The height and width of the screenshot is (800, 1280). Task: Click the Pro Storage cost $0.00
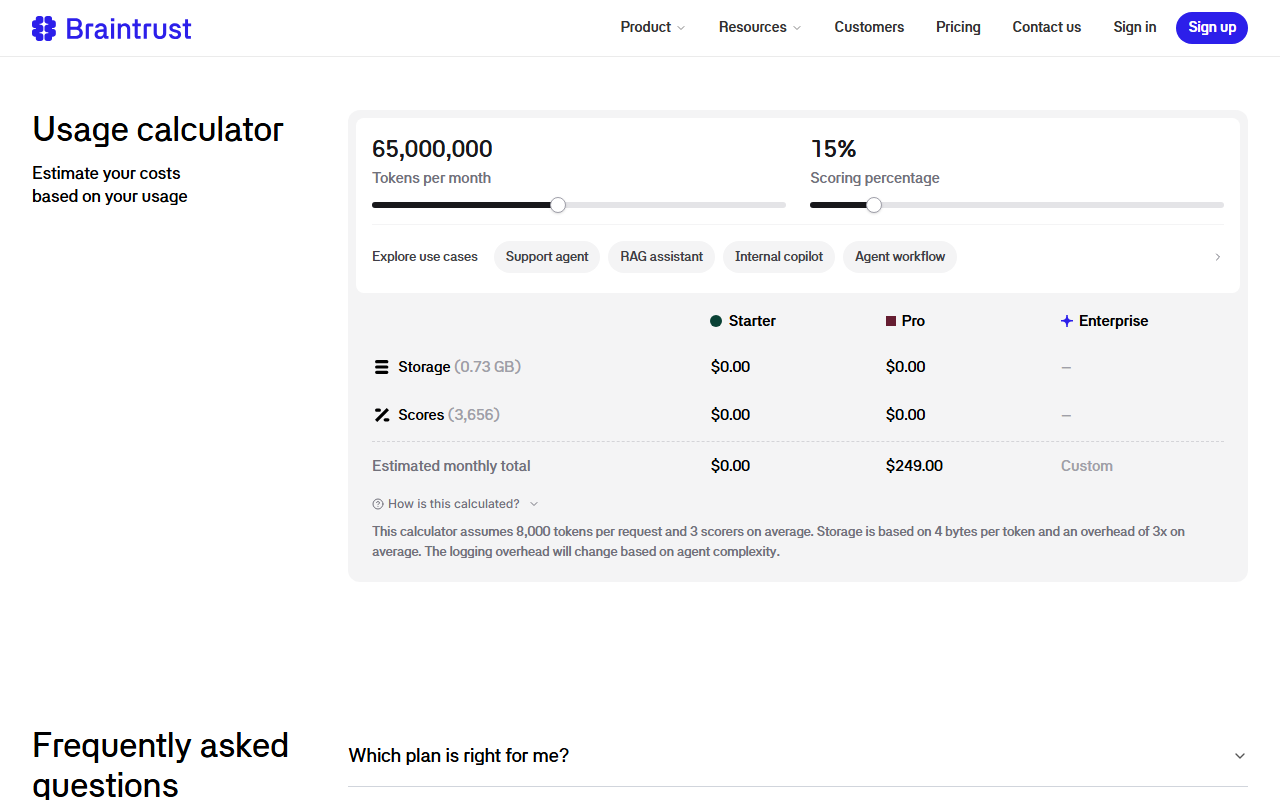click(x=905, y=367)
